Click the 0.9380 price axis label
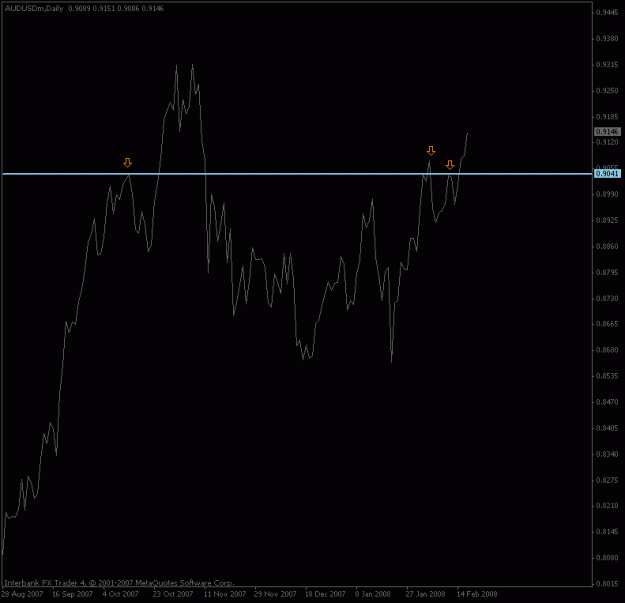 607,39
